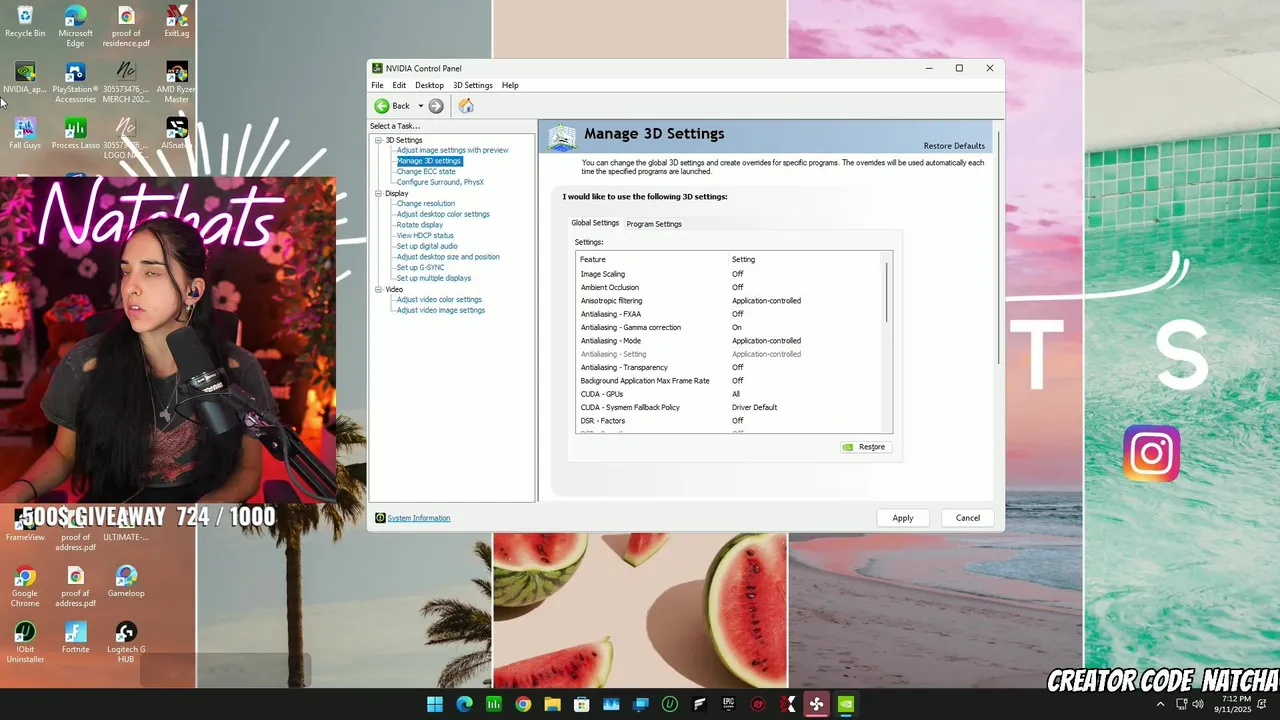This screenshot has height=720, width=1280.
Task: Open Microsoft Store from the taskbar
Action: tap(581, 704)
